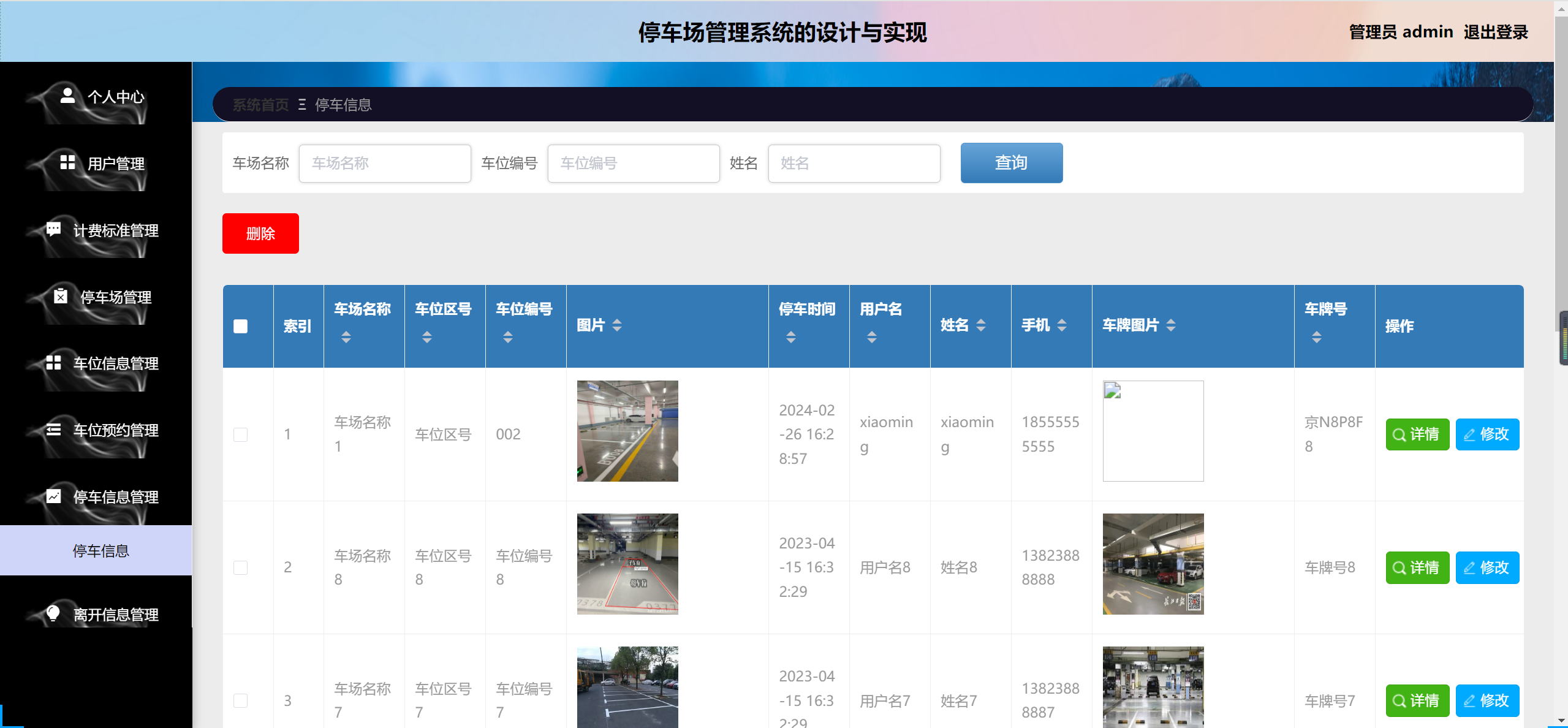This screenshot has height=728, width=1568.
Task: Sort by 车牌图片 column arrows
Action: point(1171,325)
